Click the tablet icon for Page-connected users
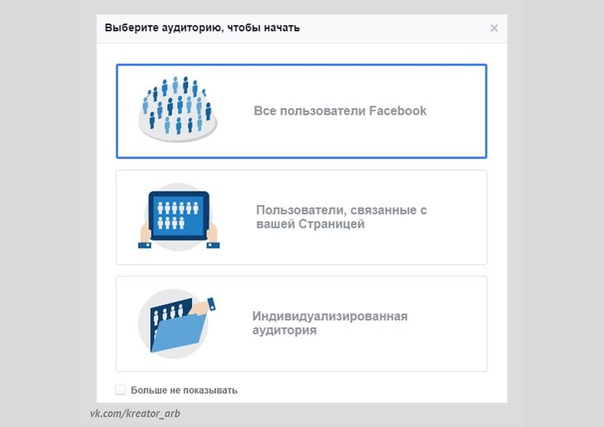This screenshot has width=604, height=427. tap(179, 217)
